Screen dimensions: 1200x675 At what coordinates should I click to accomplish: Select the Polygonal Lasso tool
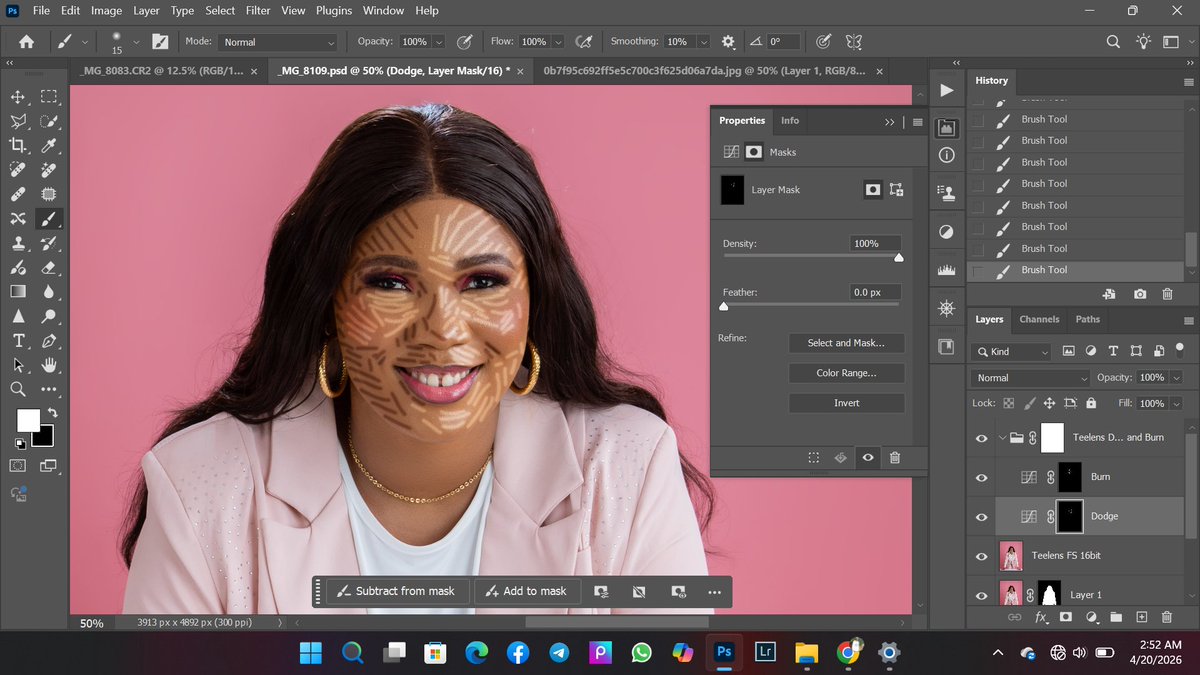[x=18, y=121]
